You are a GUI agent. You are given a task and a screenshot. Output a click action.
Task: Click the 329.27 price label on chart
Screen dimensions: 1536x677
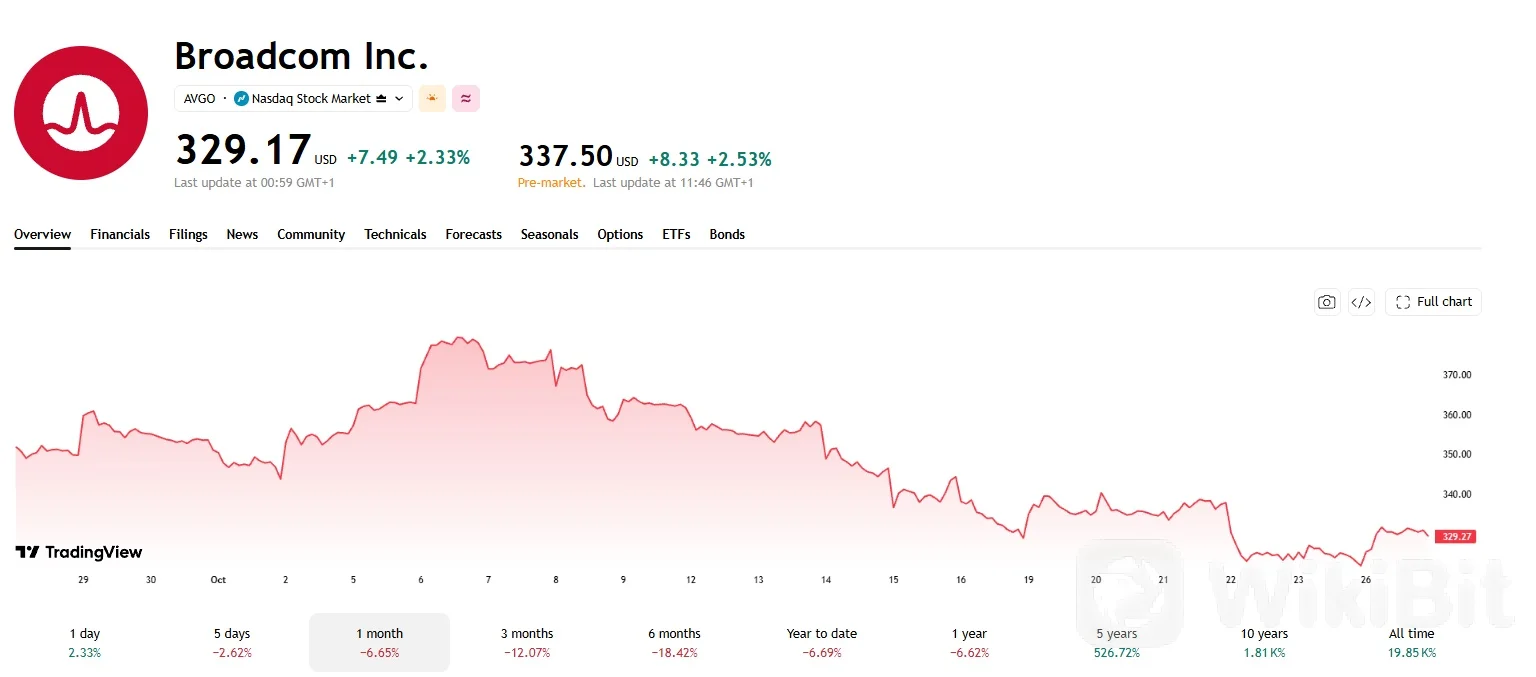tap(1455, 536)
